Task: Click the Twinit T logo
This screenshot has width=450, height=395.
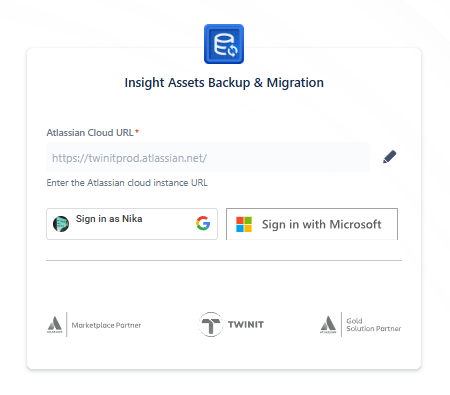Action: [211, 324]
